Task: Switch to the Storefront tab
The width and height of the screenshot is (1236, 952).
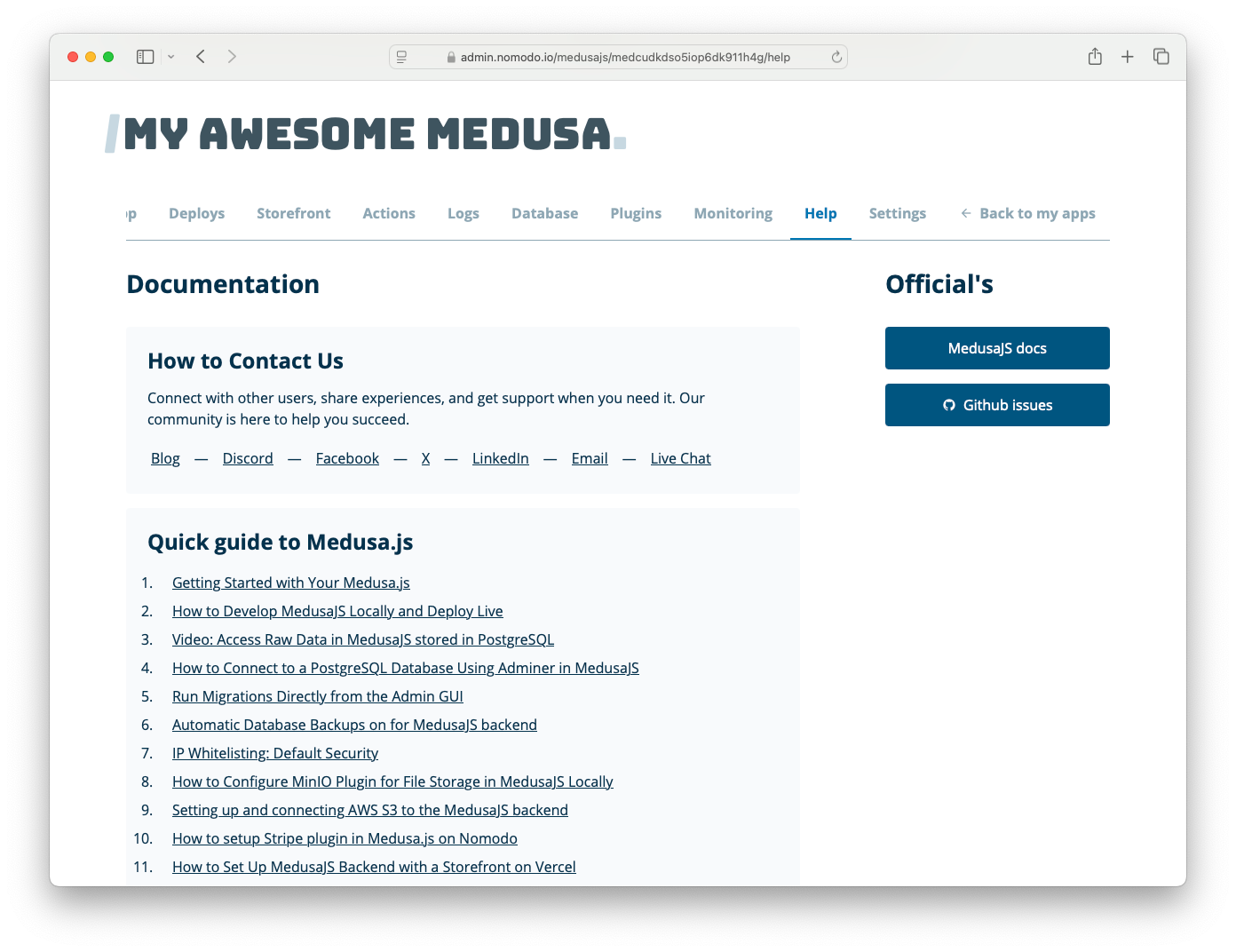Action: tap(294, 213)
